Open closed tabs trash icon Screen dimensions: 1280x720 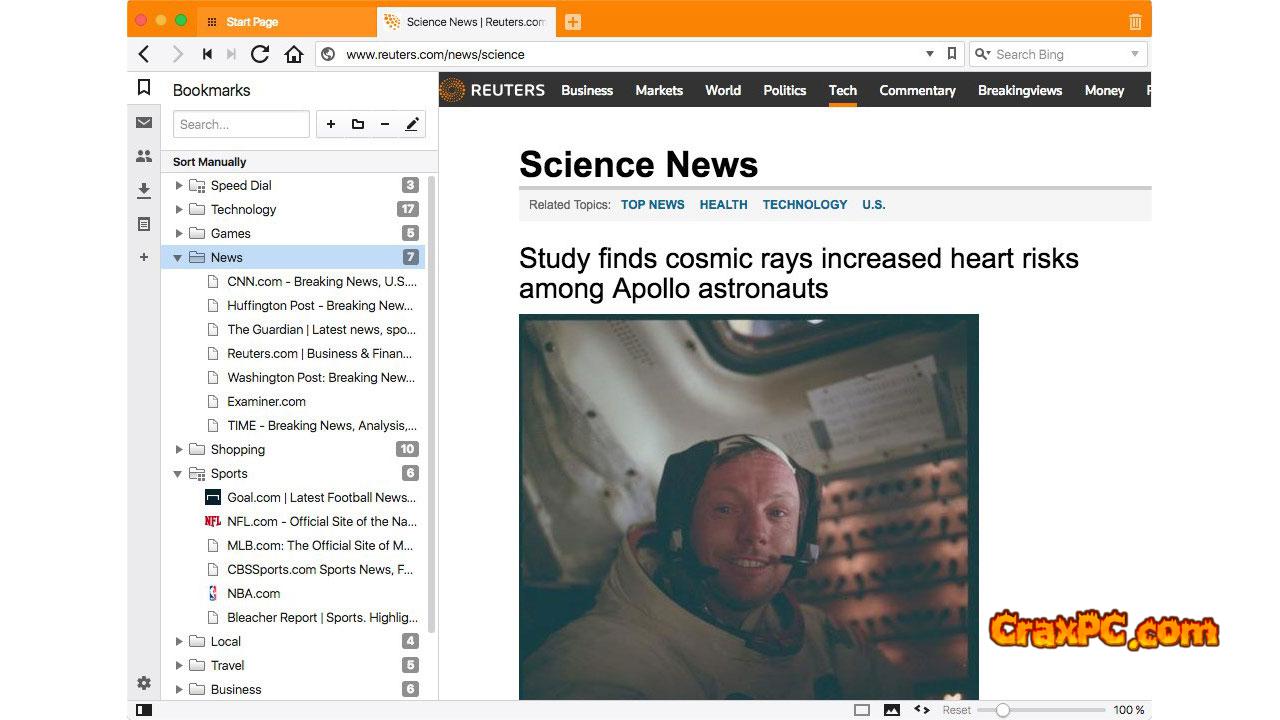click(1135, 21)
